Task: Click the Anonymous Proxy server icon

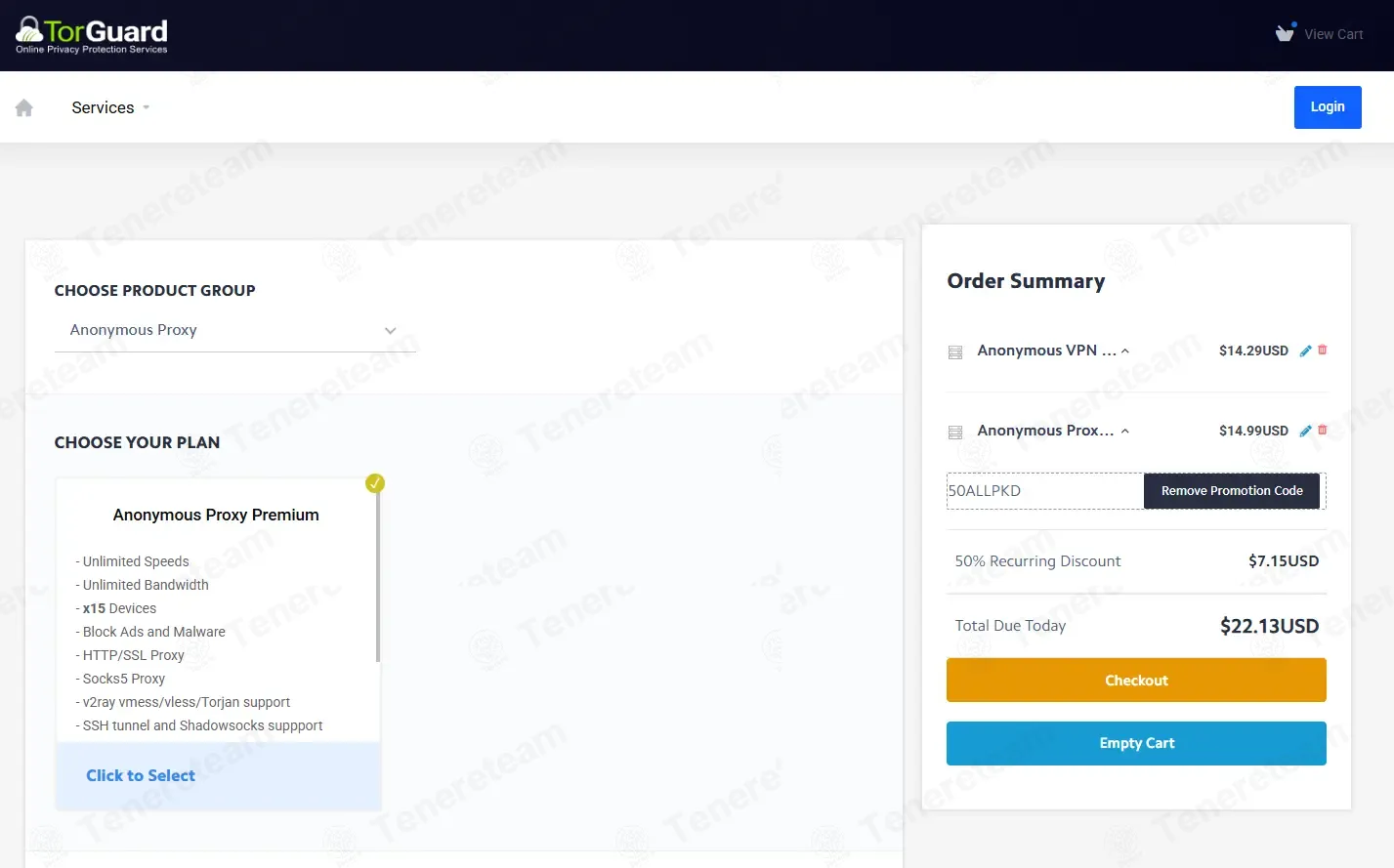Action: tap(955, 433)
